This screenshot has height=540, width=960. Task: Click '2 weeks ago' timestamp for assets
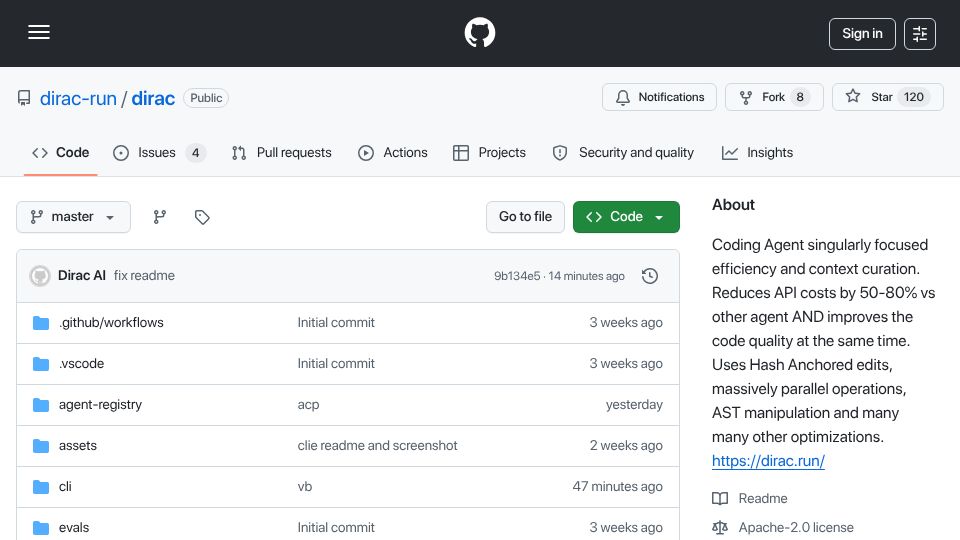[x=626, y=446]
